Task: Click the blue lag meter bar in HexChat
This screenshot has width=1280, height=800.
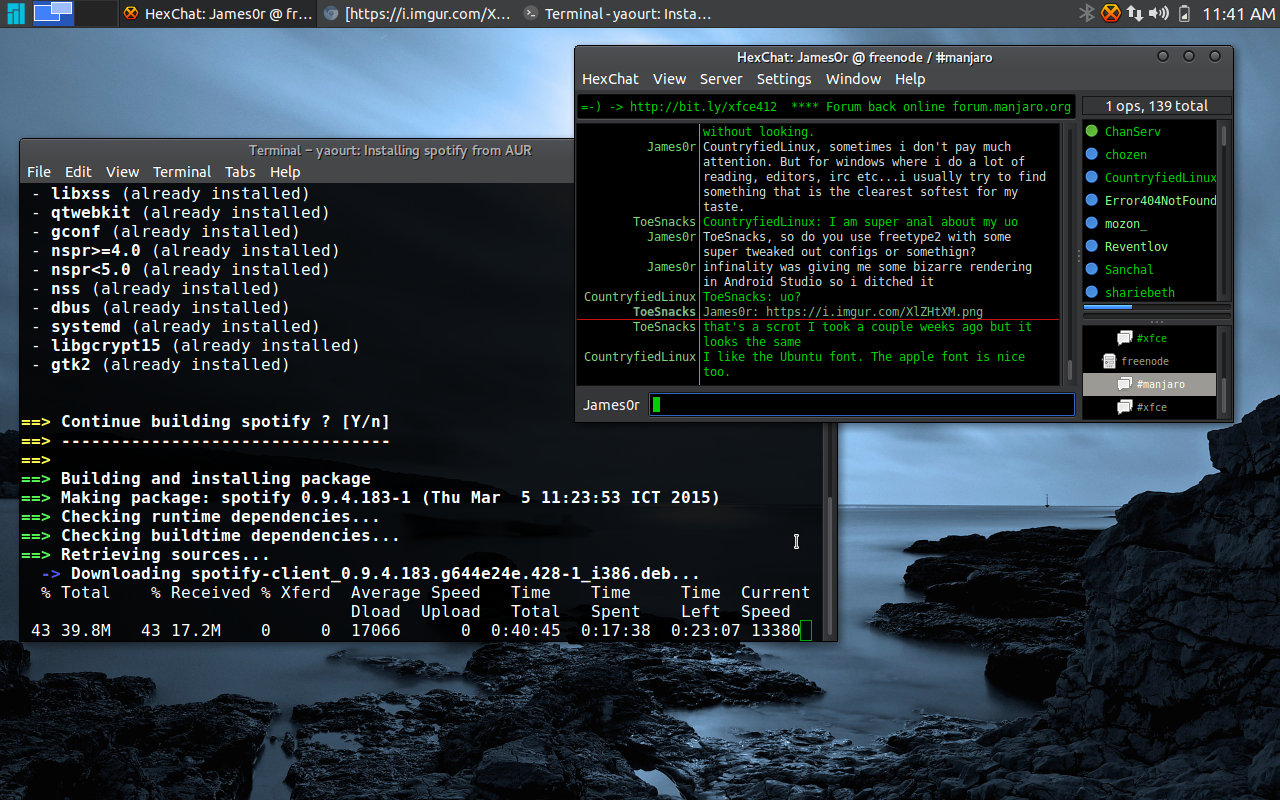Action: click(x=1108, y=307)
